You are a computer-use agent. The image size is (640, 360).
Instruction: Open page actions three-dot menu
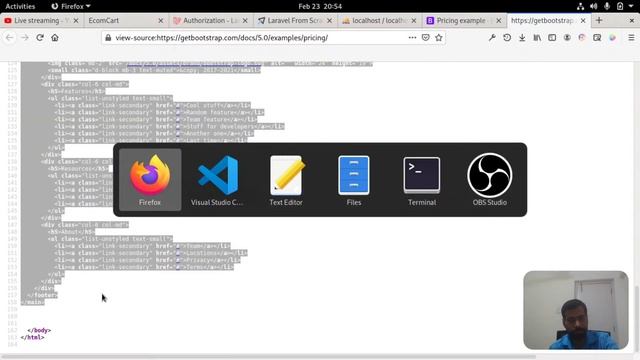(412, 38)
